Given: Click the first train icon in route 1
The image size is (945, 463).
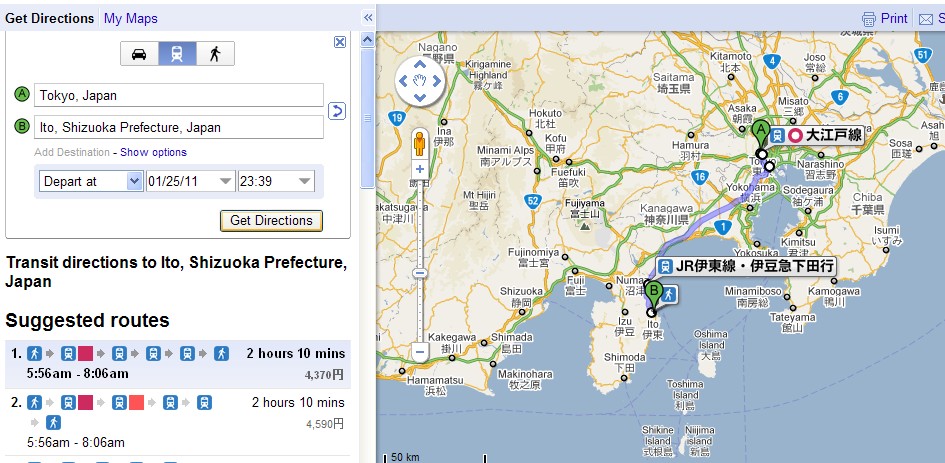Looking at the screenshot, I should point(68,353).
